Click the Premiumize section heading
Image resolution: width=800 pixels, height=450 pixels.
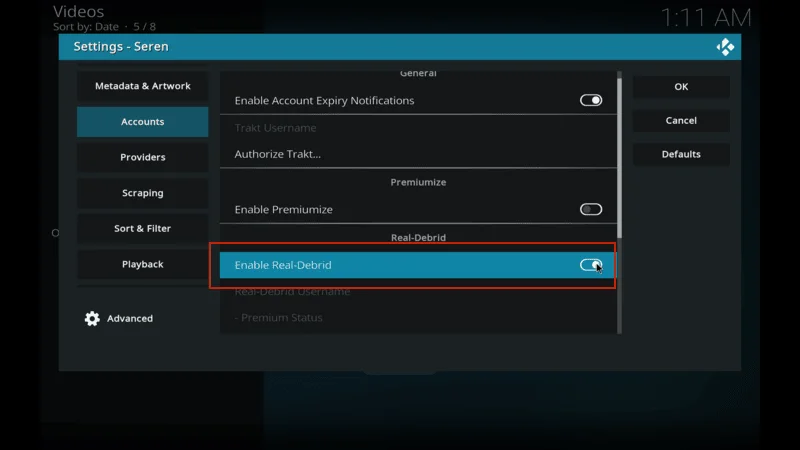point(418,182)
